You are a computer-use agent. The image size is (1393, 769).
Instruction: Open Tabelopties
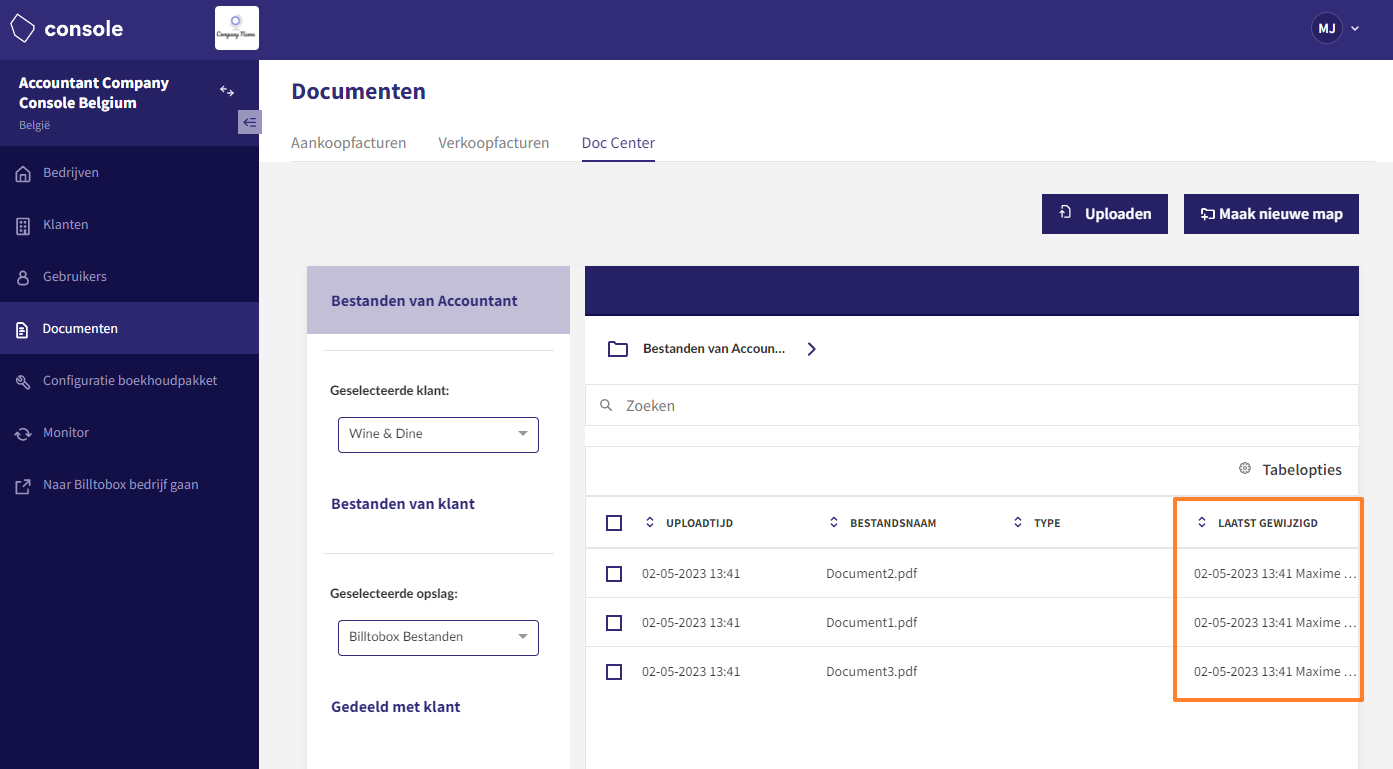[1302, 470]
